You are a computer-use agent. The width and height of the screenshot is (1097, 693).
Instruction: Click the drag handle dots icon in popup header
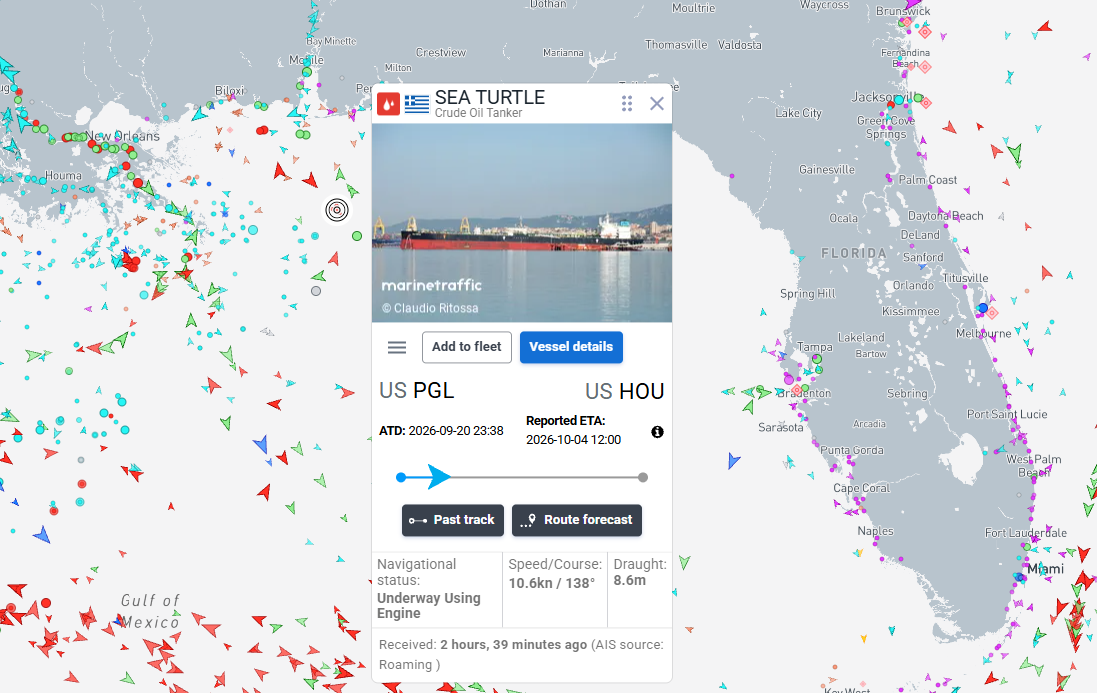[x=627, y=103]
